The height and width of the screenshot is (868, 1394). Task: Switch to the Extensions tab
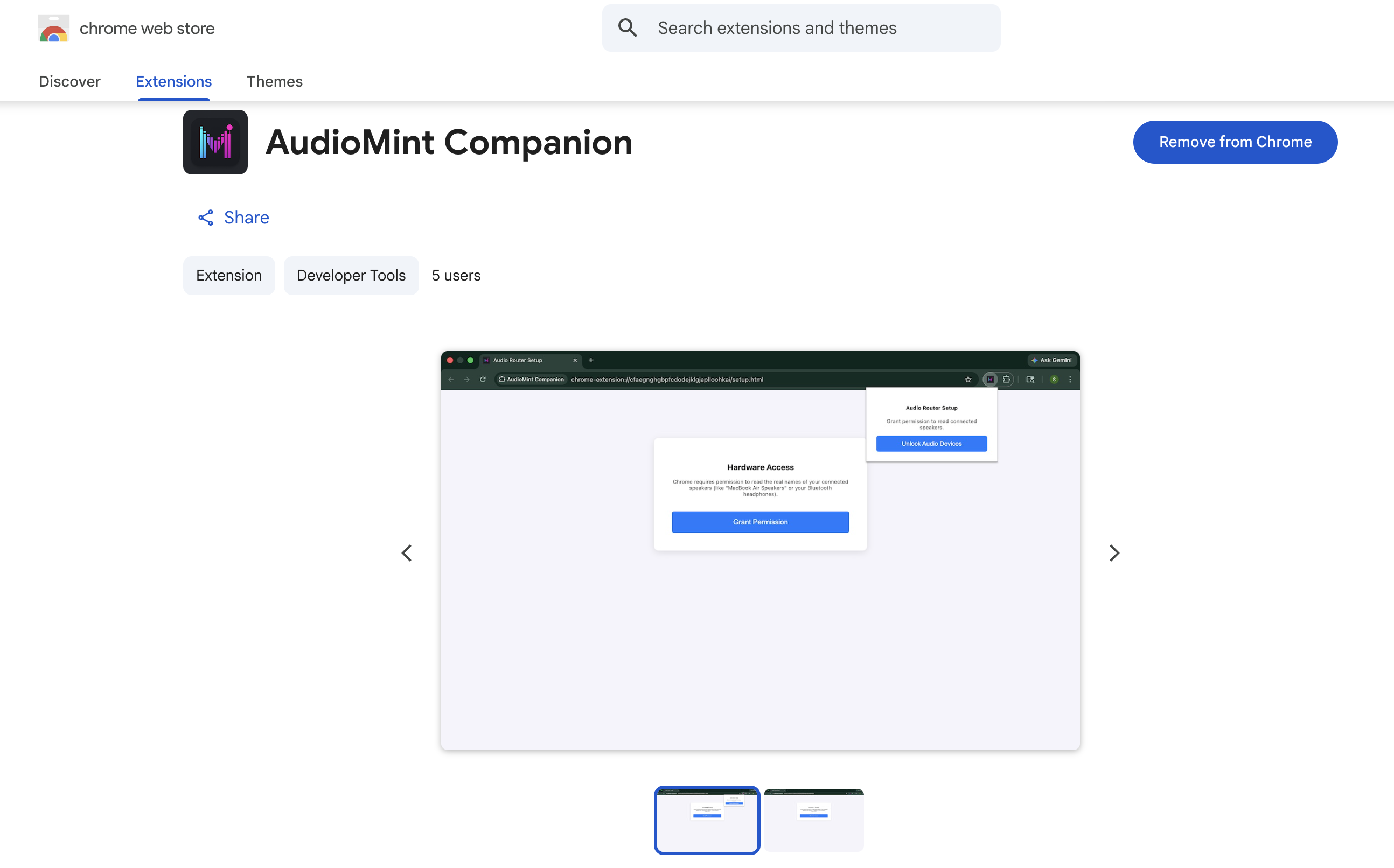tap(173, 81)
